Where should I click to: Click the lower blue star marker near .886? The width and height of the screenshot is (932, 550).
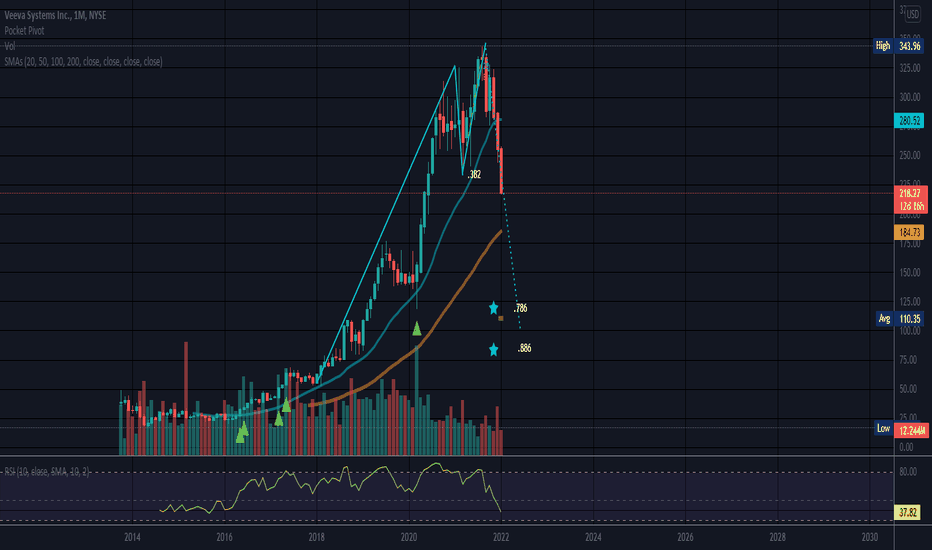point(493,350)
